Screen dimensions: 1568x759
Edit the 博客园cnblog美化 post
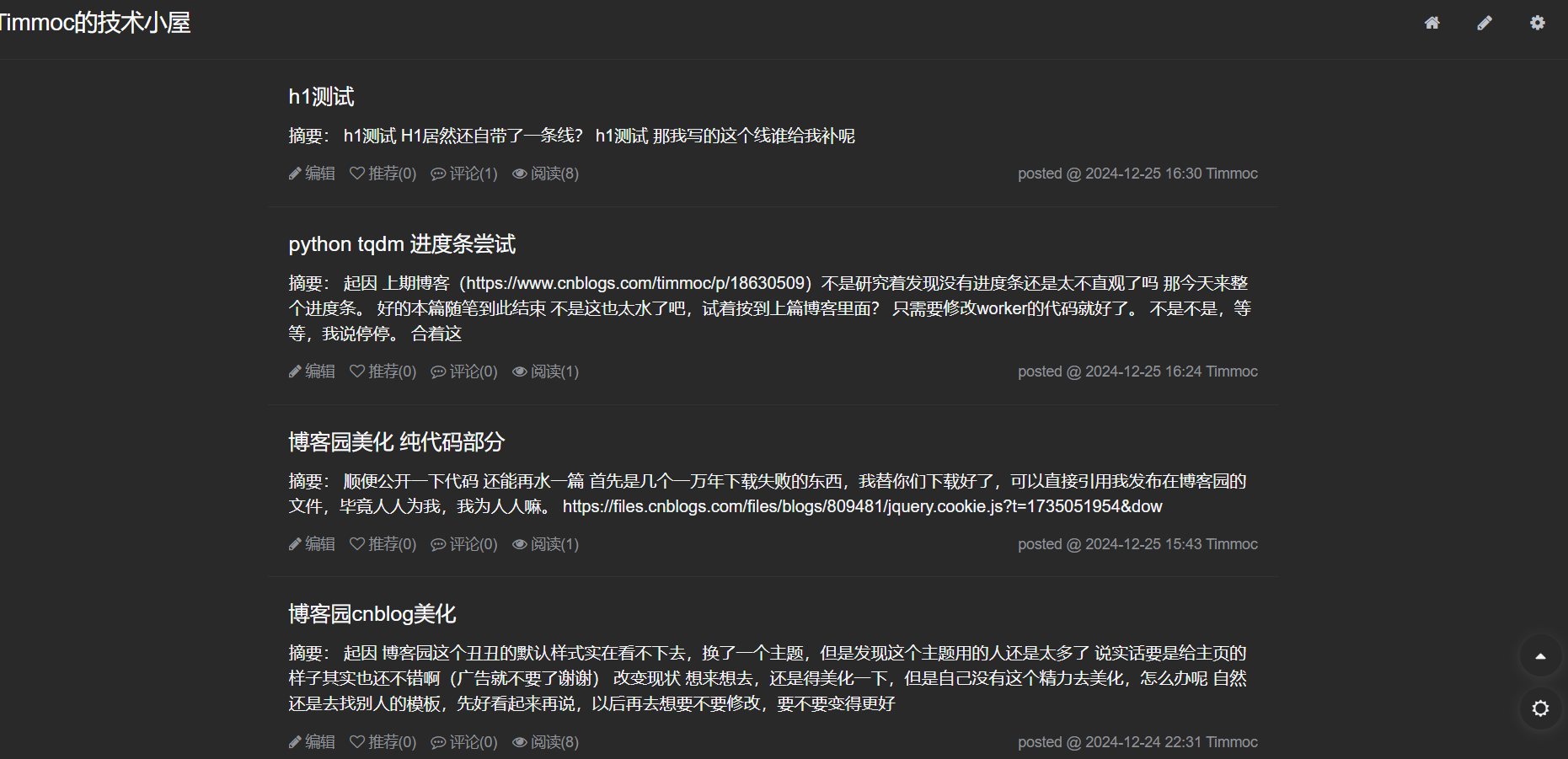pyautogui.click(x=312, y=742)
